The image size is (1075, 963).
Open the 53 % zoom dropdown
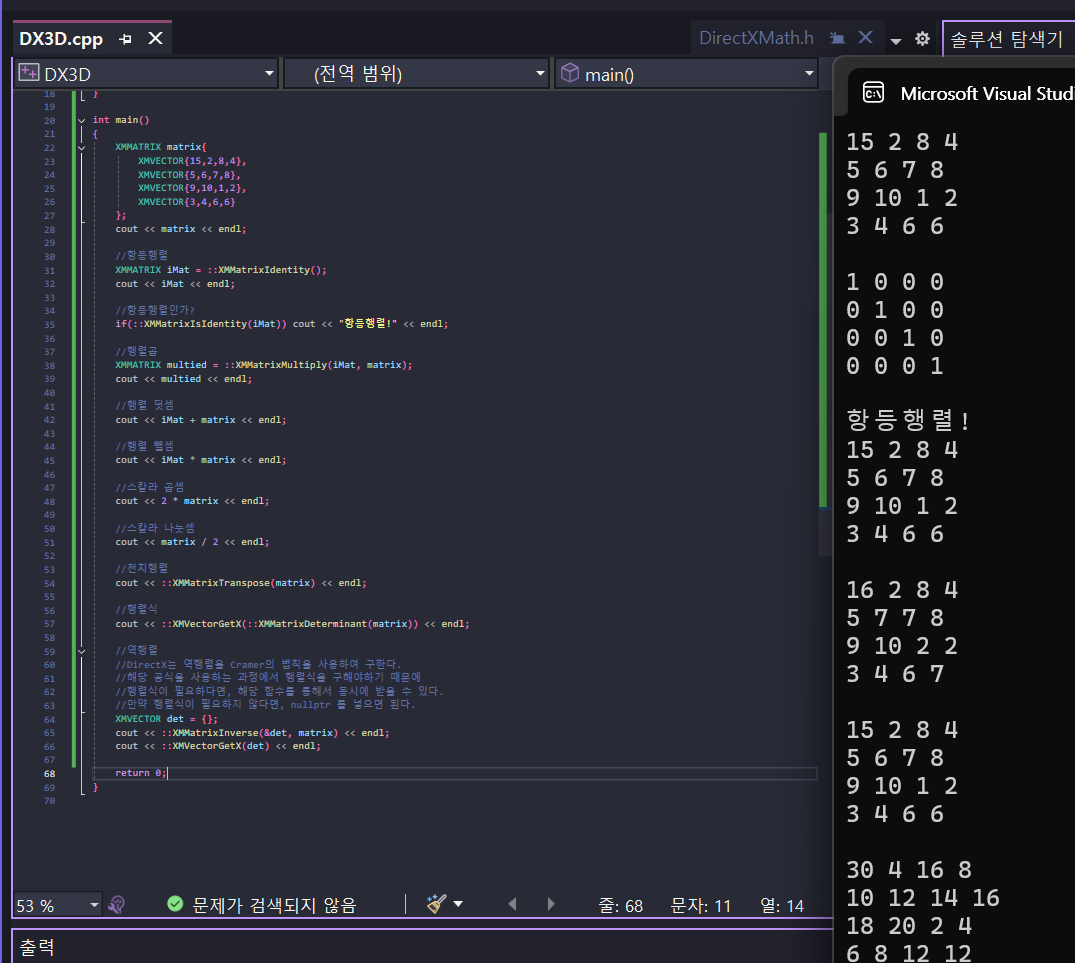pyautogui.click(x=94, y=905)
